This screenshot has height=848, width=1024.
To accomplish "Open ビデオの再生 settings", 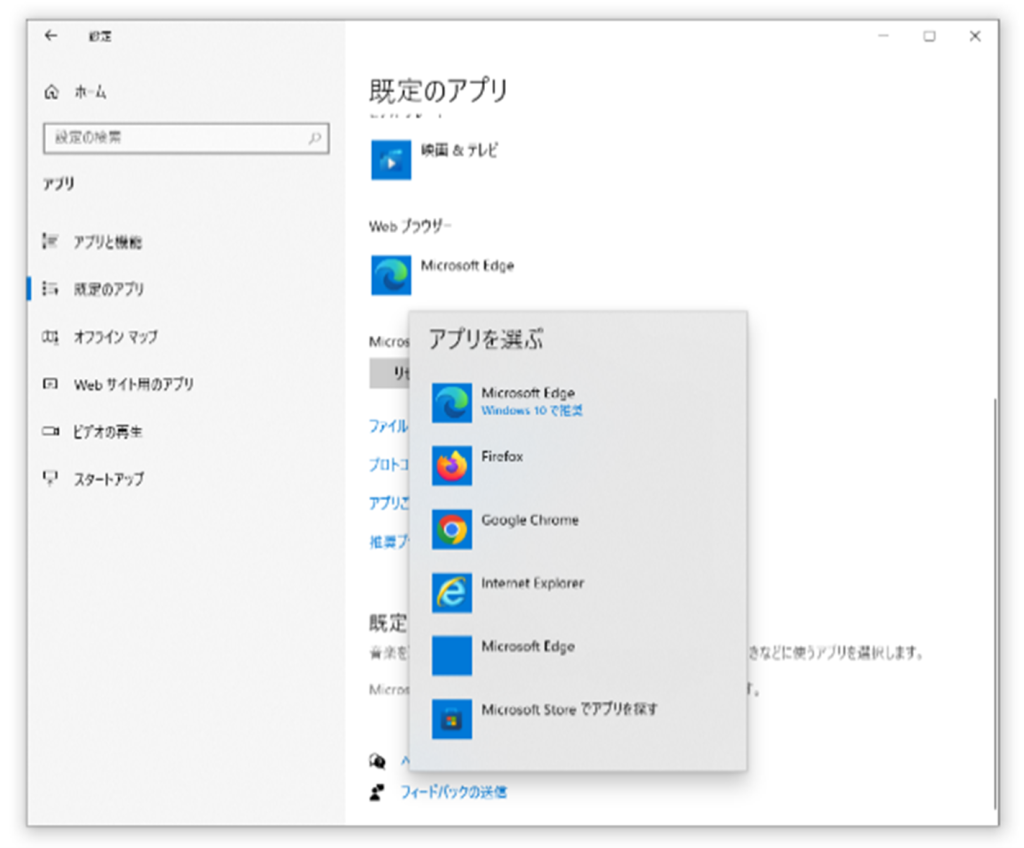I will point(108,432).
